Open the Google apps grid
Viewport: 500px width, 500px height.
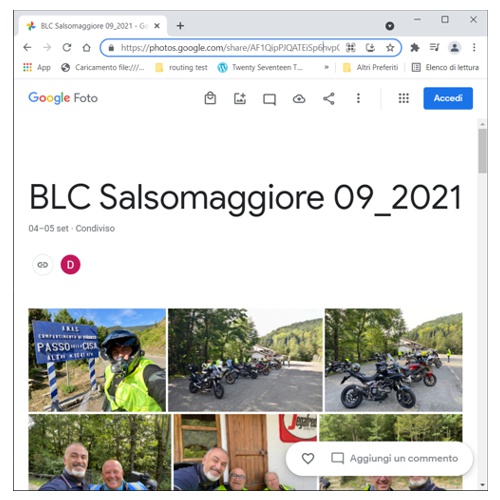tap(403, 98)
